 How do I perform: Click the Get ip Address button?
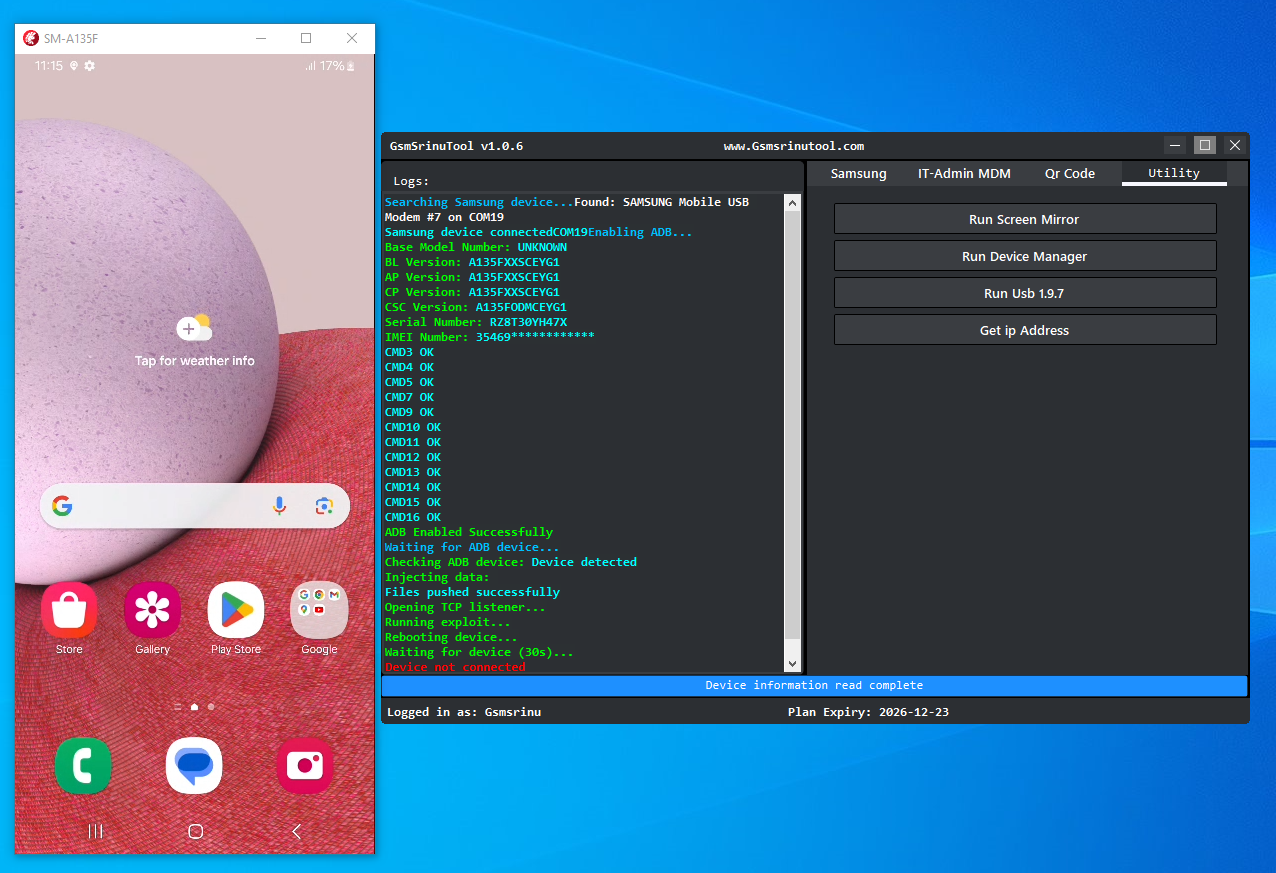[1024, 330]
